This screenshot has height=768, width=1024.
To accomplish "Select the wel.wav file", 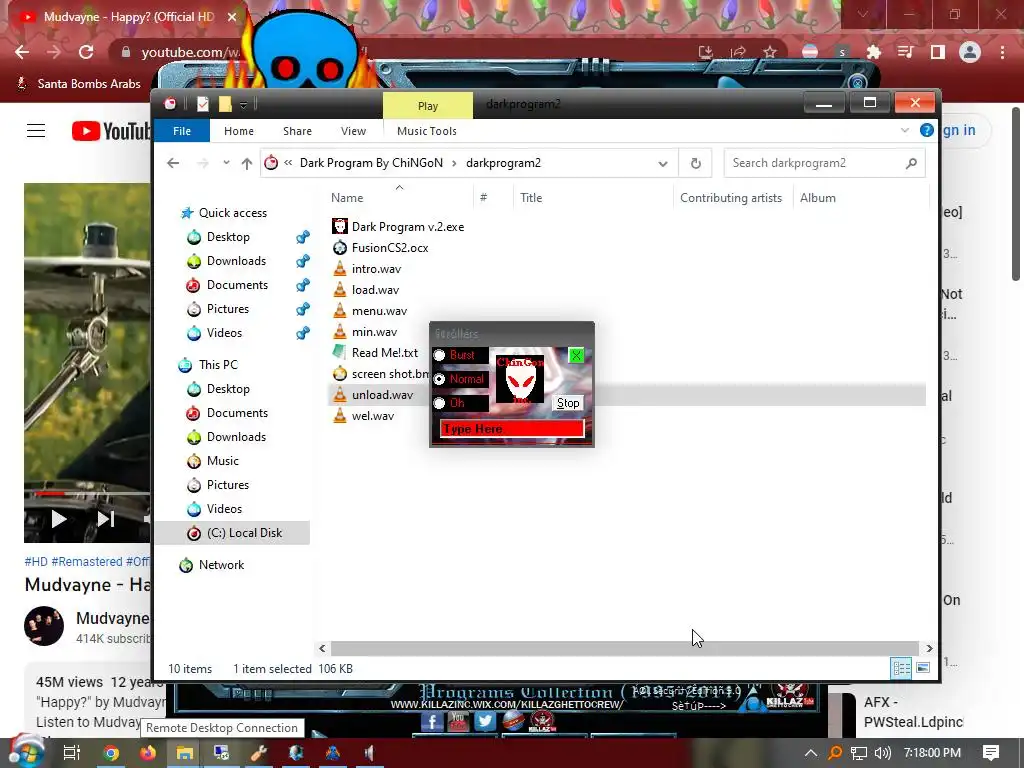I will pyautogui.click(x=372, y=416).
